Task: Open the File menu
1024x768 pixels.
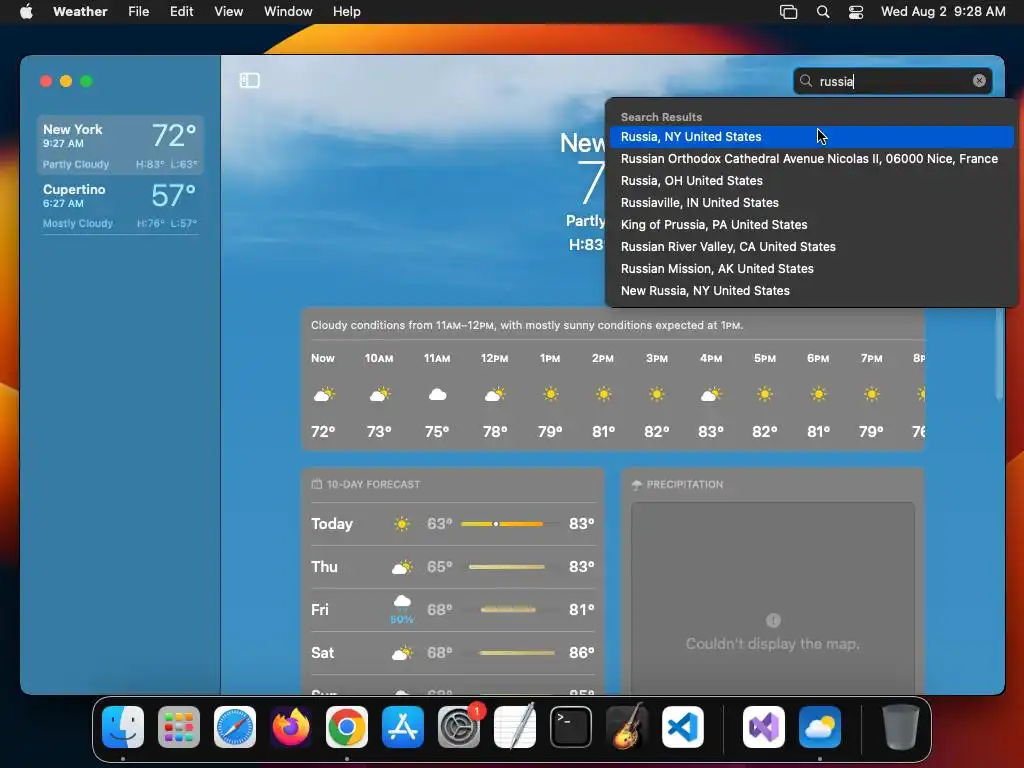Action: (138, 12)
